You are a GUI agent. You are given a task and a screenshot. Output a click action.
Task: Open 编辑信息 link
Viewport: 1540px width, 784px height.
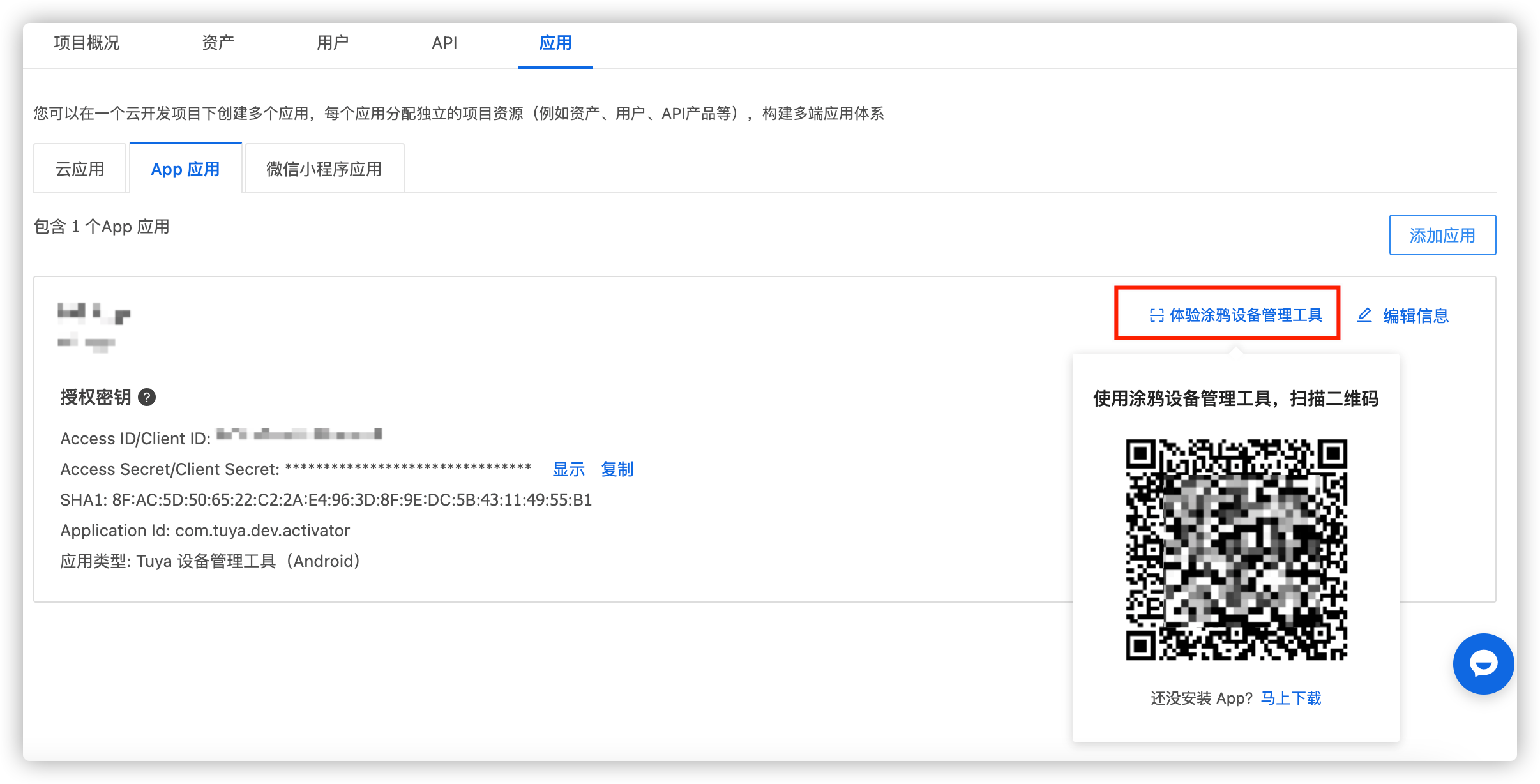pos(1415,315)
